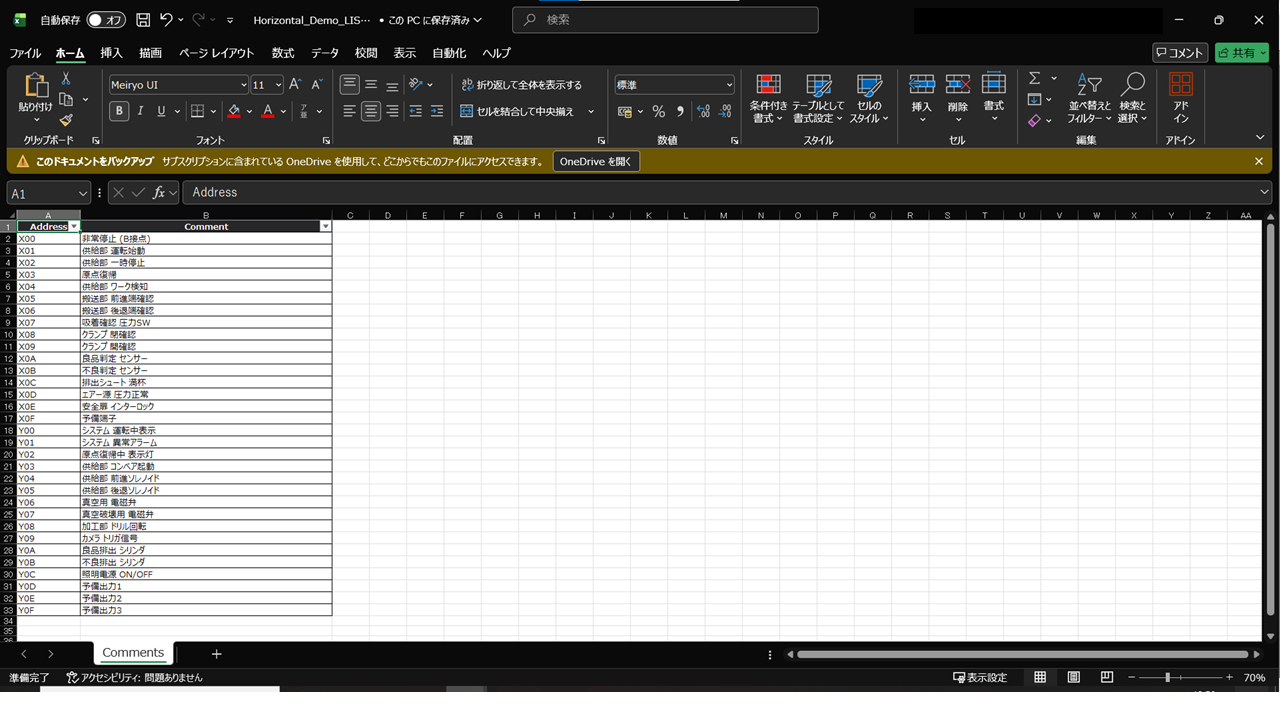Click the Bold formatting icon

119,111
